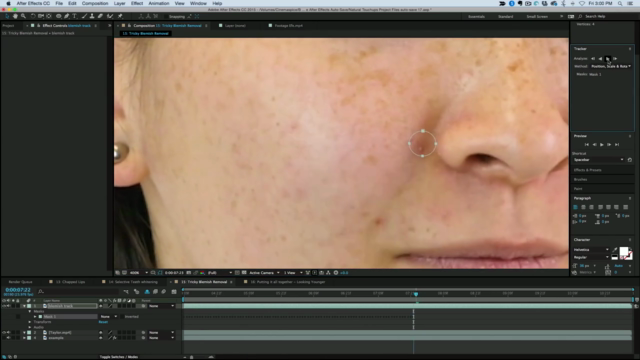The height and width of the screenshot is (360, 640).
Task: Click eyedropper in Character panel
Action: pos(615,250)
